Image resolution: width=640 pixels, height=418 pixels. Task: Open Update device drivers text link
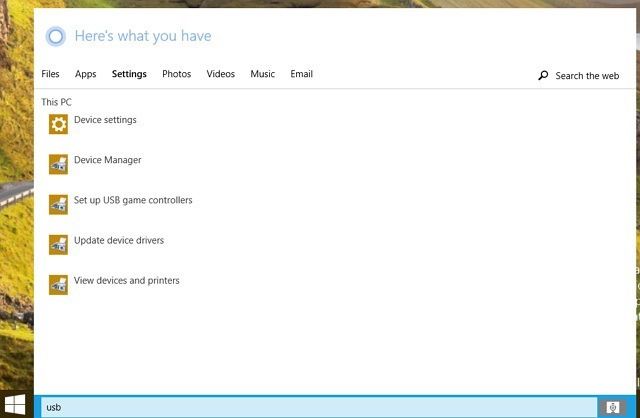(x=119, y=240)
